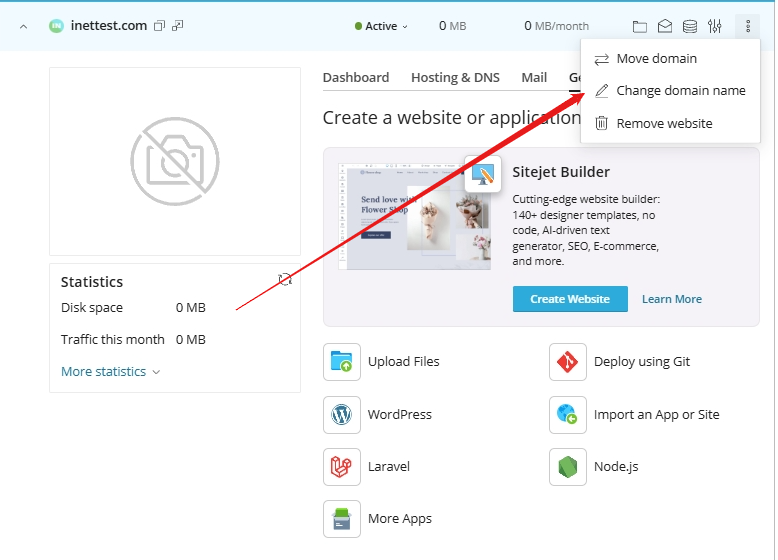Click the inettest.com domain name

[109, 26]
